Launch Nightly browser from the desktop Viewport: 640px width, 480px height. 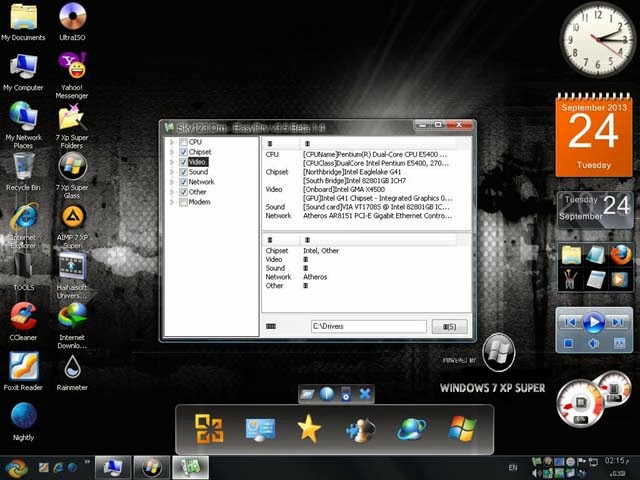(23, 422)
